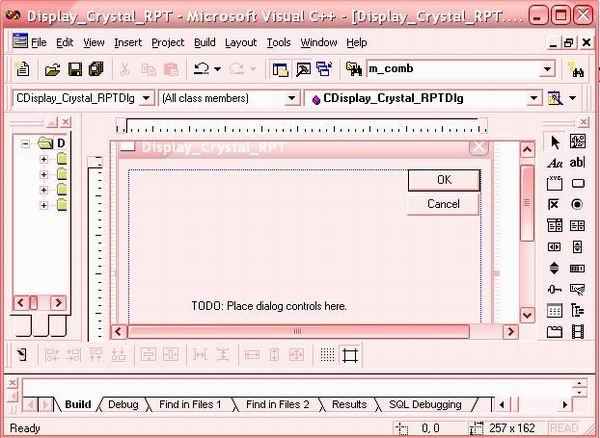Open the CDisplay_Crystal_RPTDlg class dropdown

click(146, 98)
